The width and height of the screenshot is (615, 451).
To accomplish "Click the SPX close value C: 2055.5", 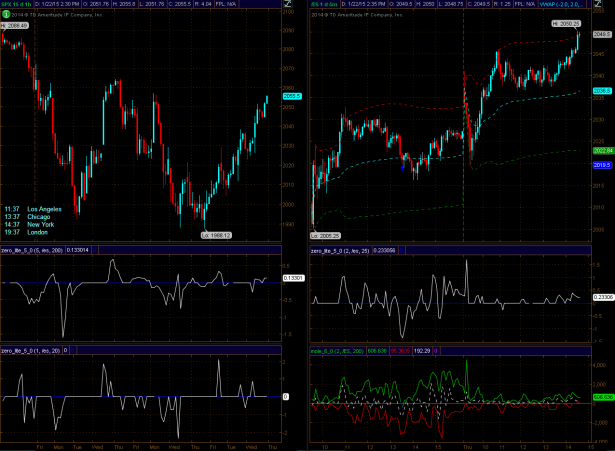I will pos(180,4).
